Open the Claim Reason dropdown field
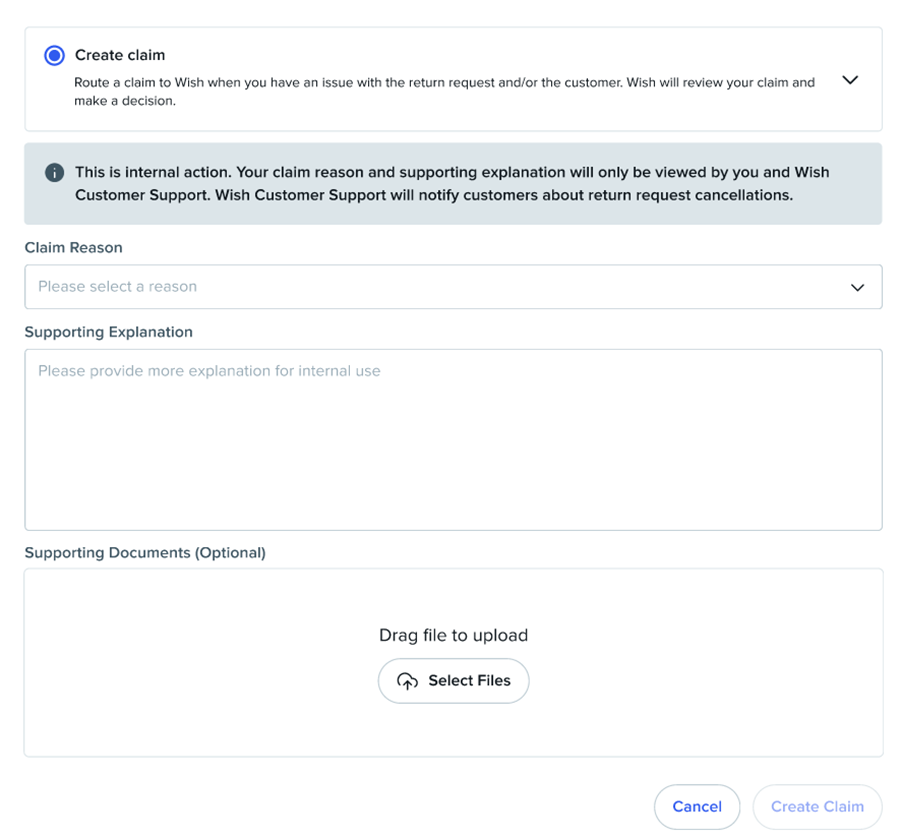 [453, 287]
